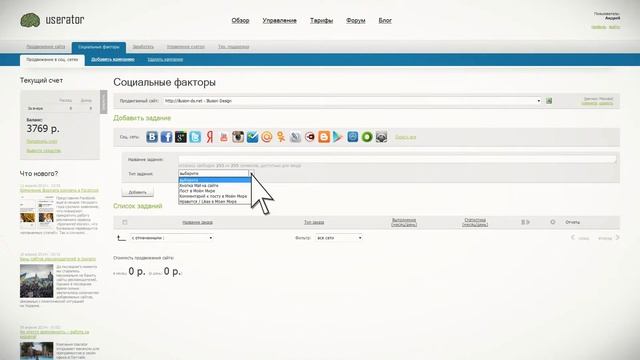The height and width of the screenshot is (360, 640).
Task: Open the Форум top menu item
Action: click(x=356, y=20)
